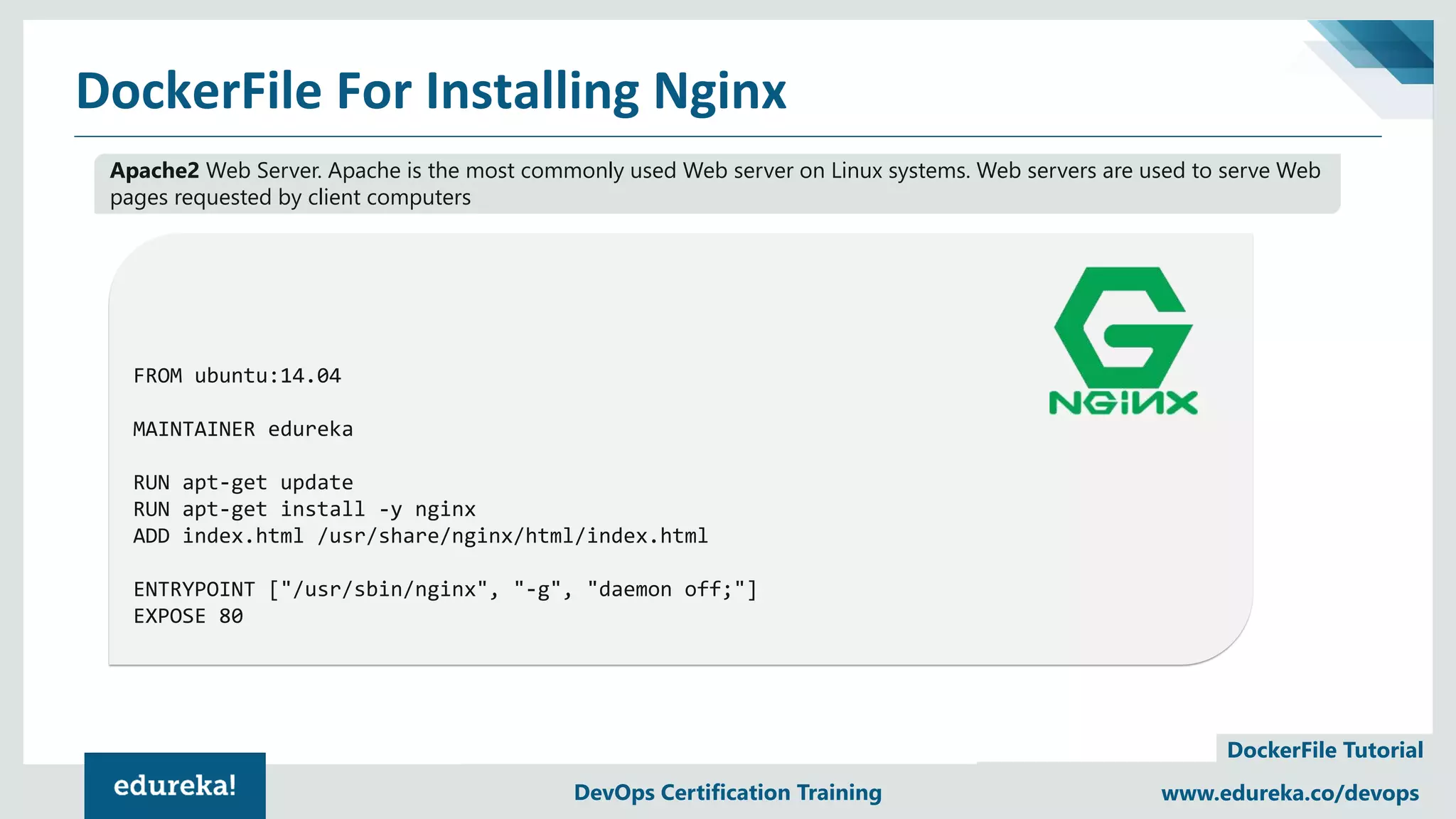
Task: Click the NGINX wordmark under the logo
Action: (x=1123, y=402)
